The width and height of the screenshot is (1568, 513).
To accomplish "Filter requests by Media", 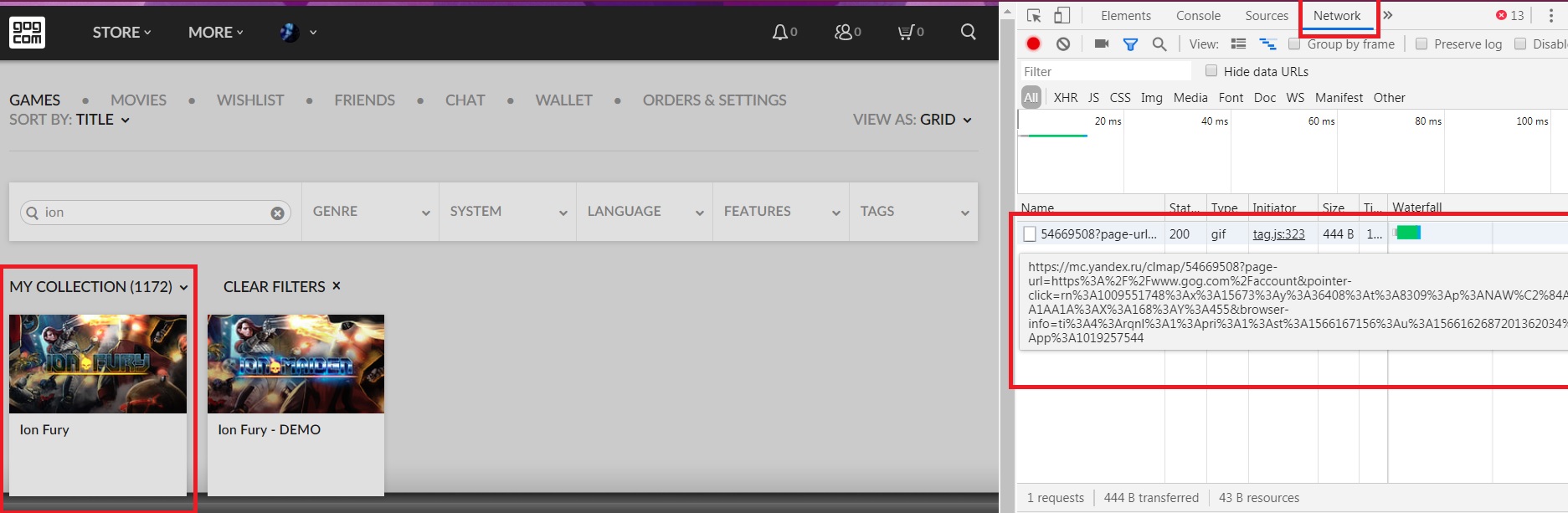I will pyautogui.click(x=1190, y=98).
